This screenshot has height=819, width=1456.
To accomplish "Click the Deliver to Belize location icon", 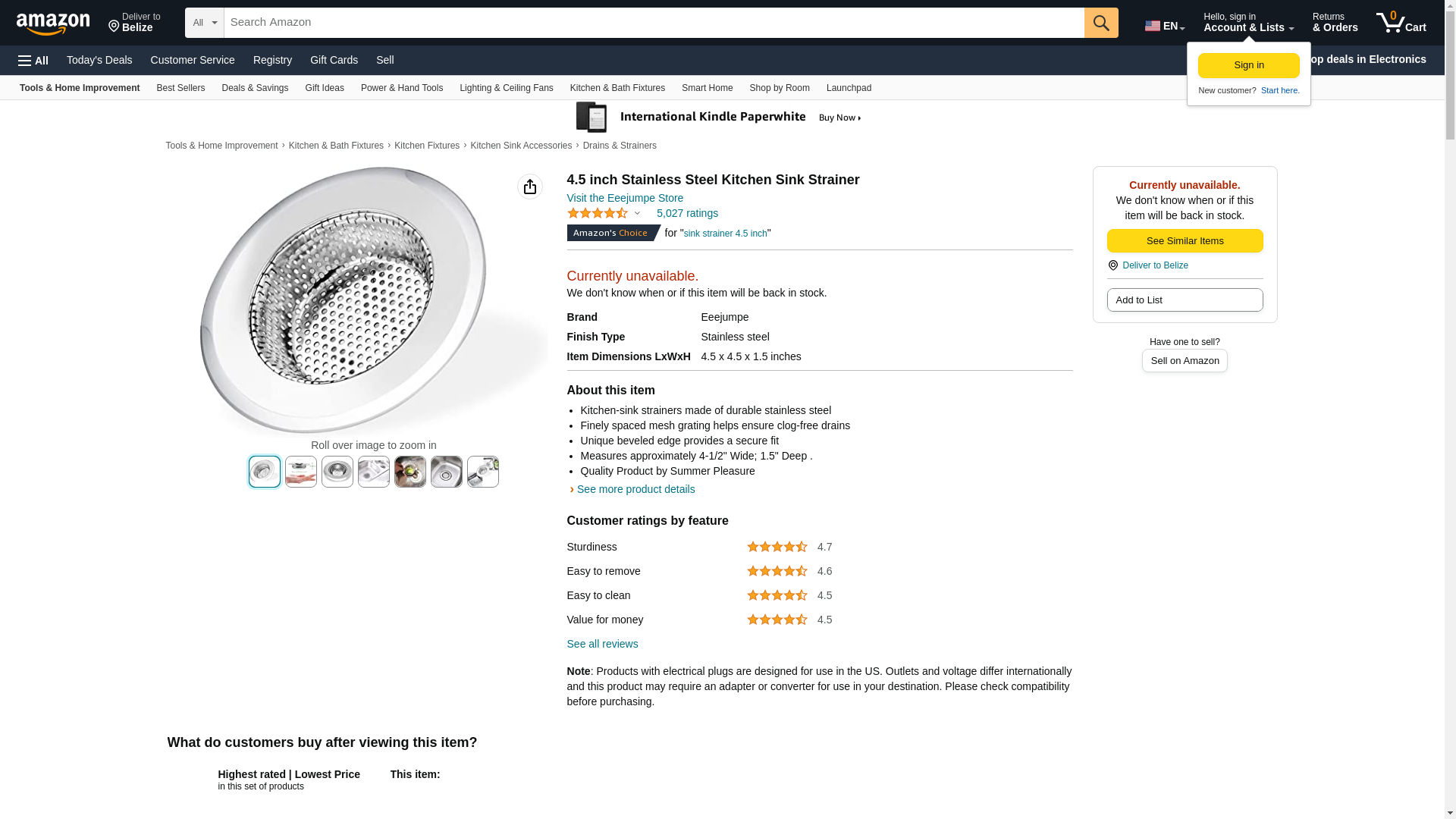I will tap(115, 27).
